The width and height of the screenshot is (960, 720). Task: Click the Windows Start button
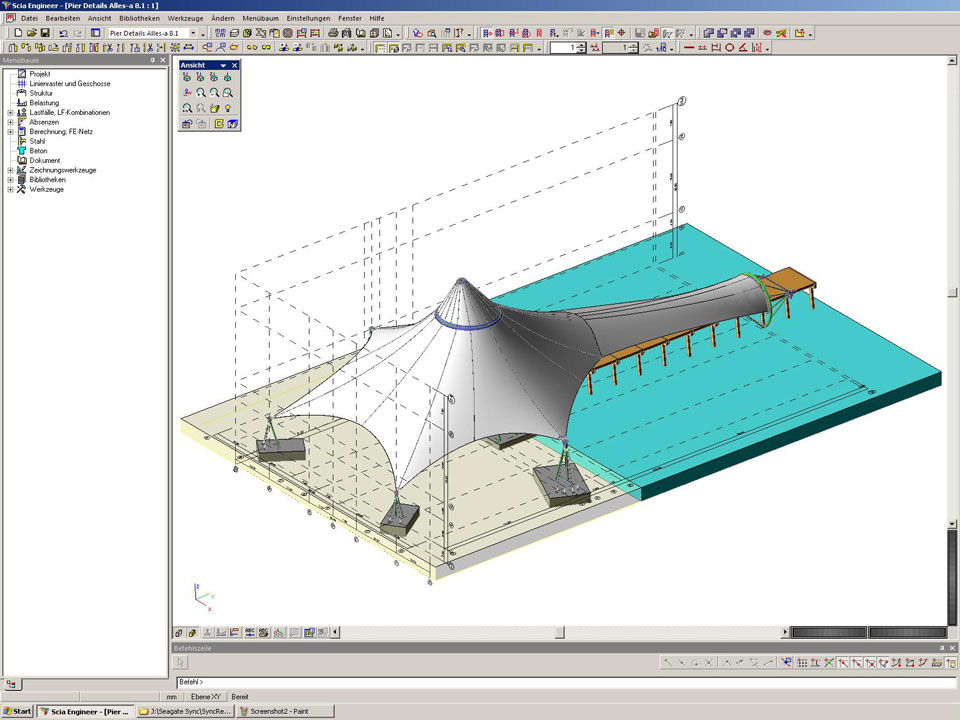tap(18, 711)
